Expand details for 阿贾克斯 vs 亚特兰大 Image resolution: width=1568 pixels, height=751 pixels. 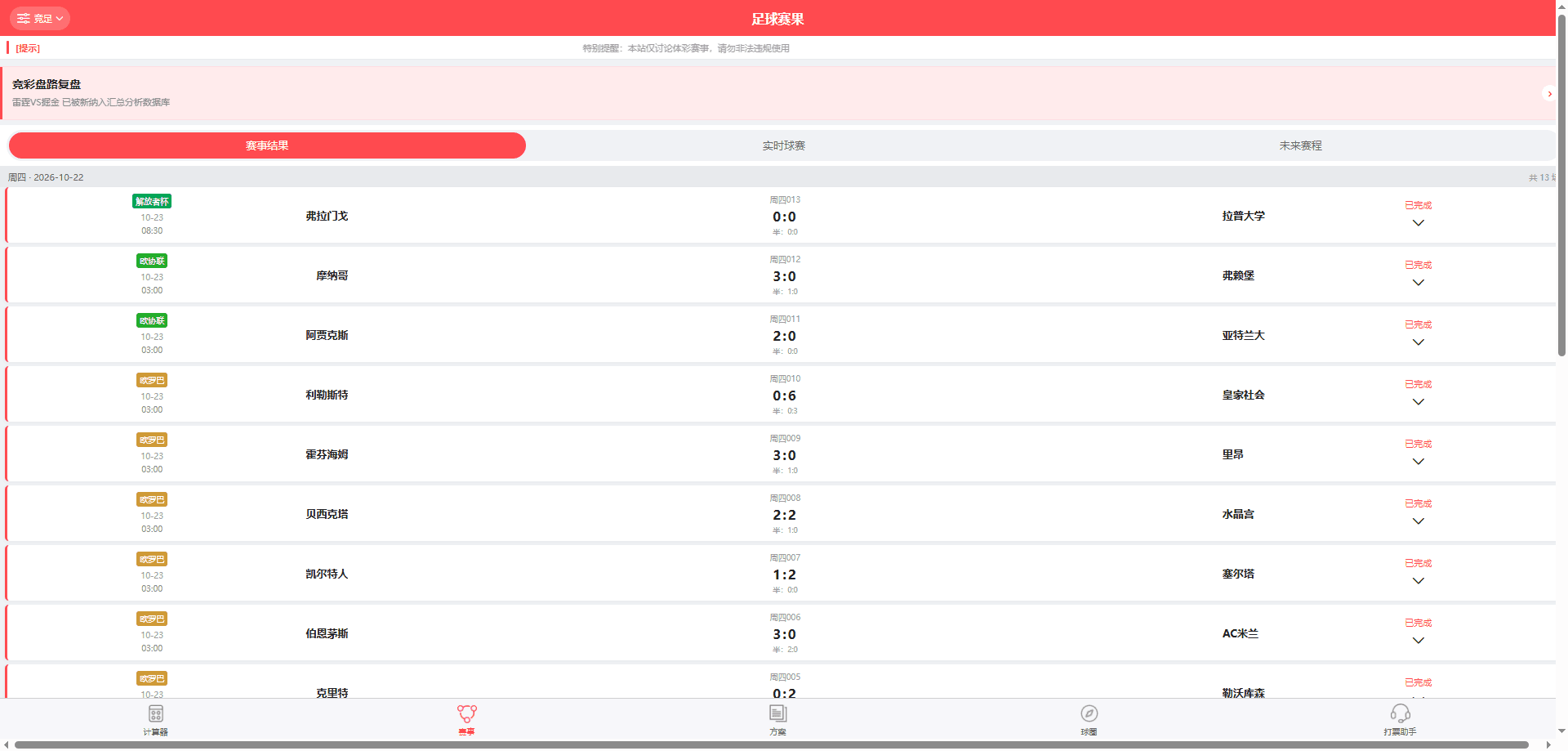1419,342
